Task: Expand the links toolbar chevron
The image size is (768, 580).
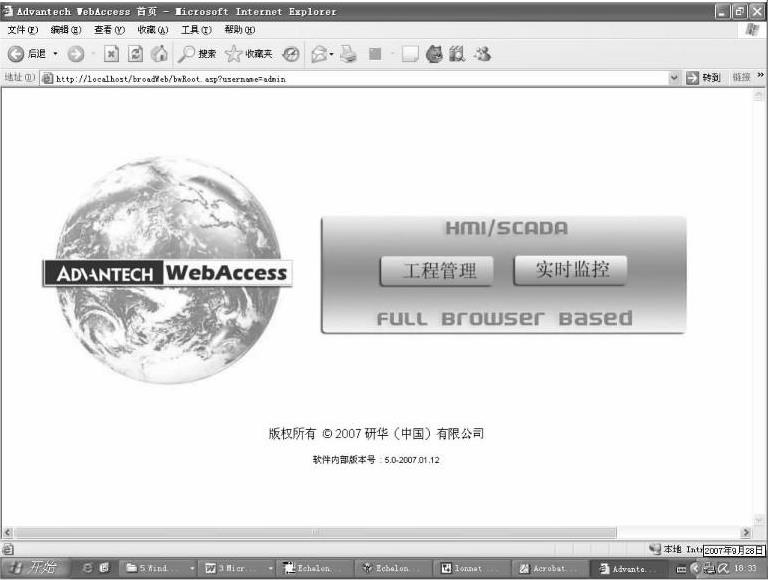Action: click(760, 75)
